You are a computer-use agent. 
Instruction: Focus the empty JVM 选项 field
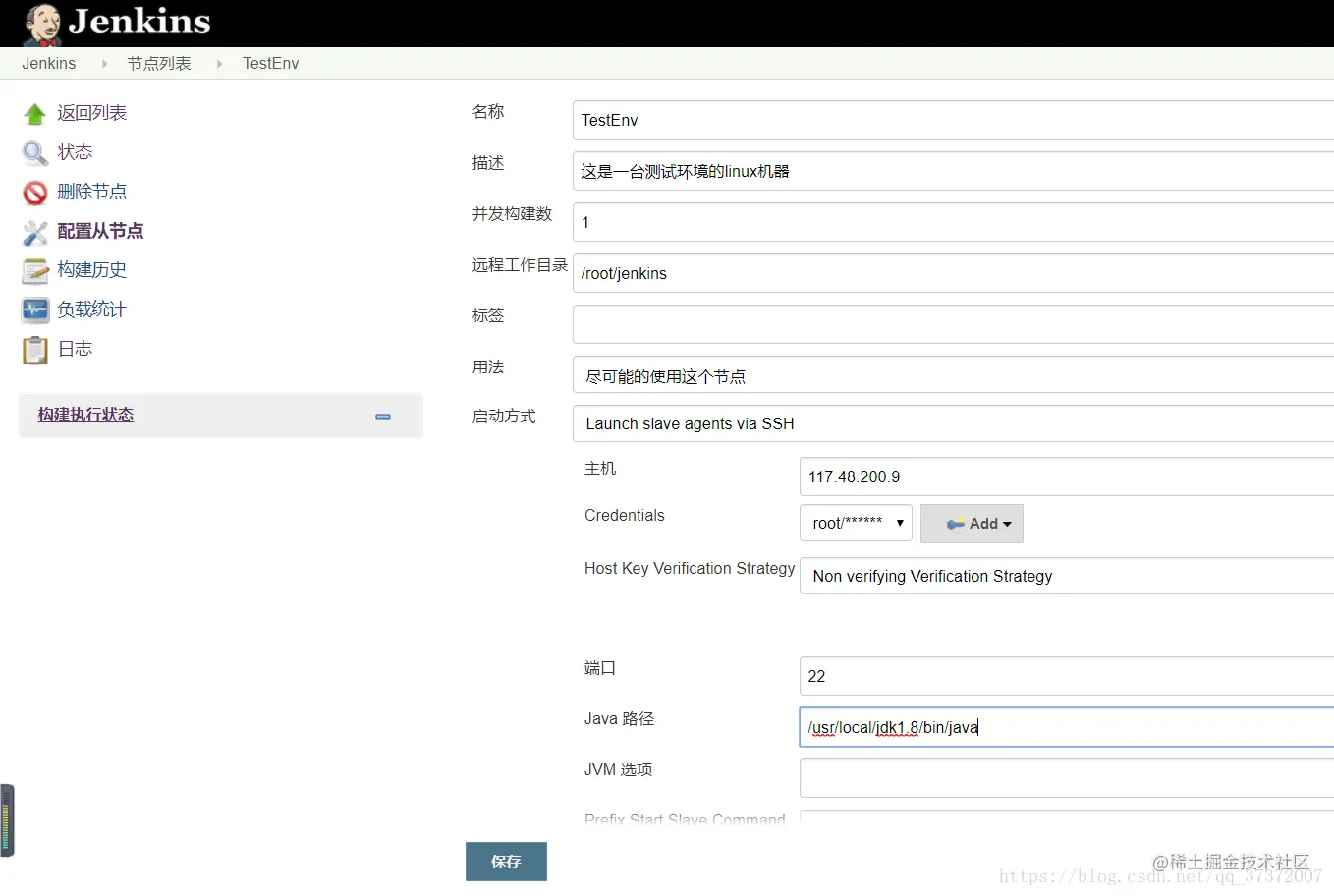(x=1067, y=778)
